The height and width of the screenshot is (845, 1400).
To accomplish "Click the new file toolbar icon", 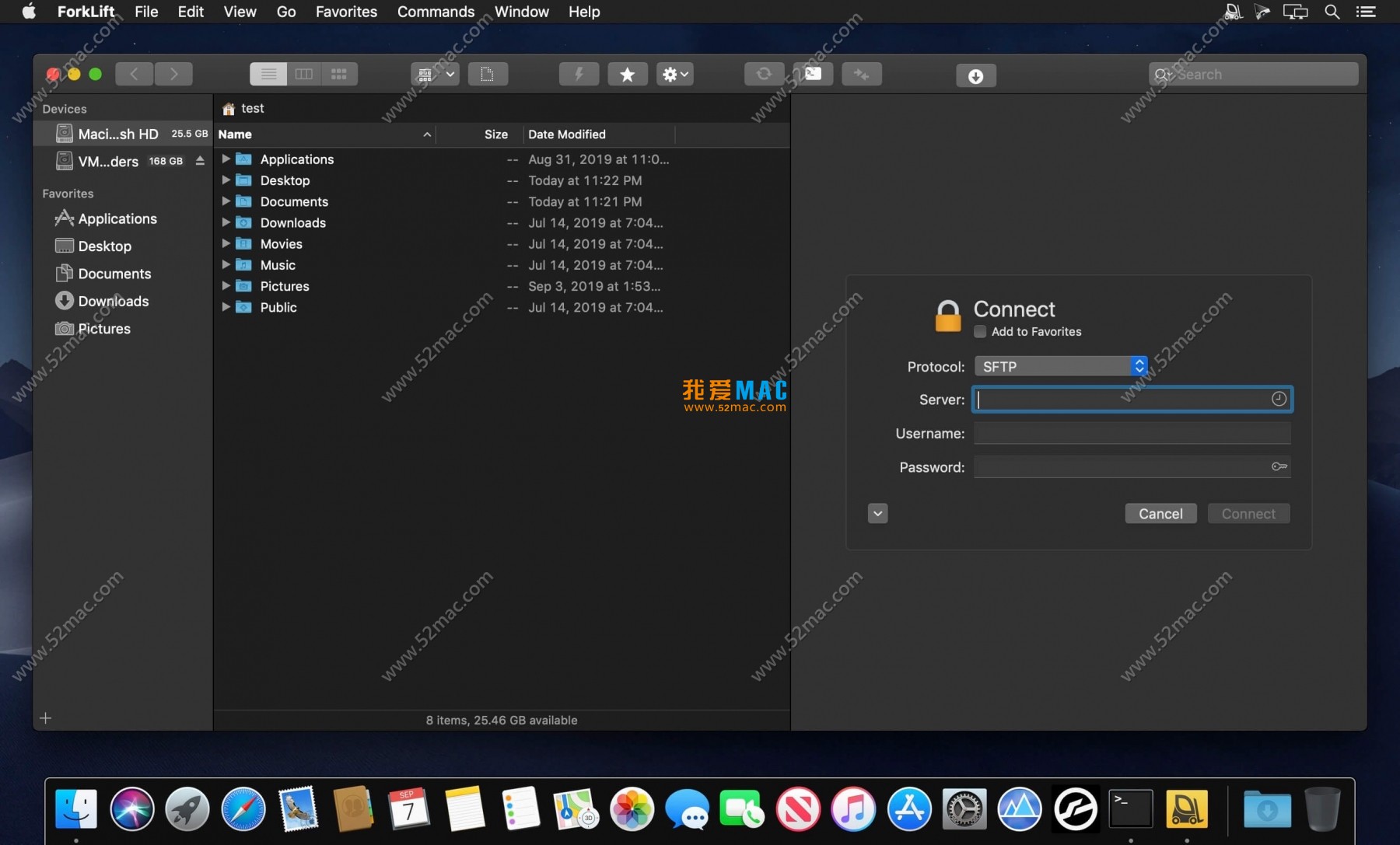I will 488,74.
